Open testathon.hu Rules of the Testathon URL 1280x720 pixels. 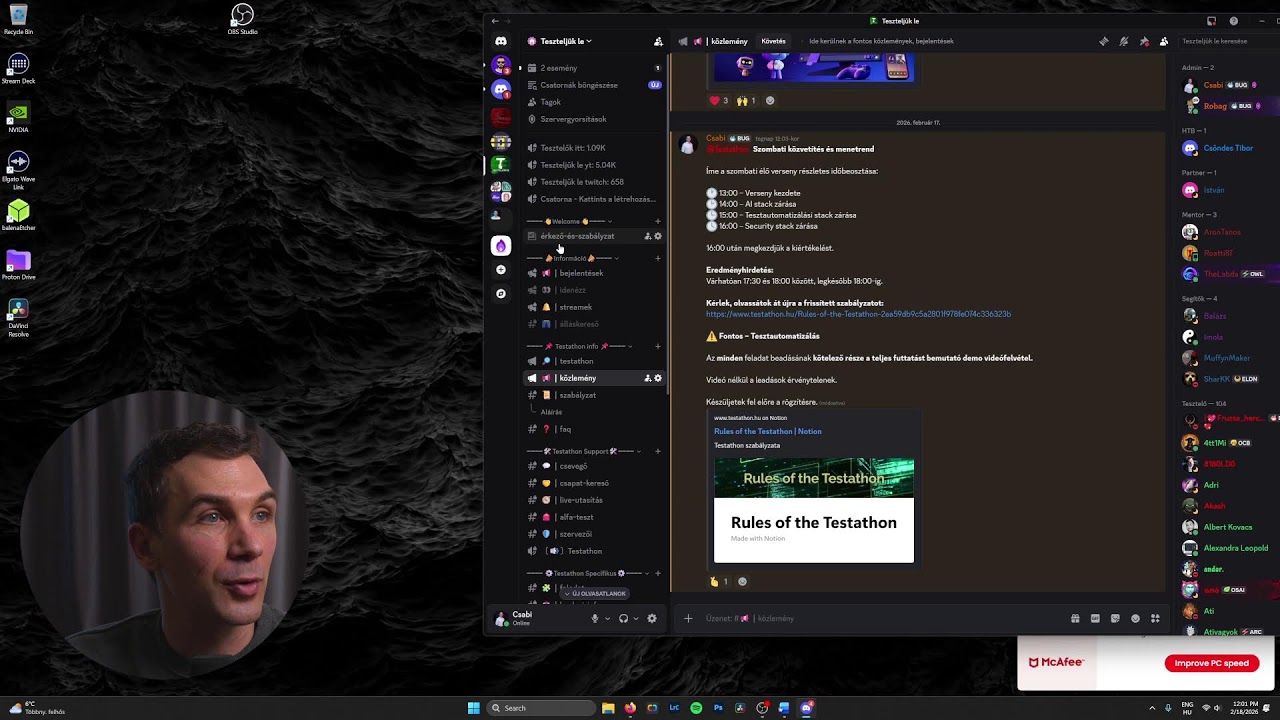(858, 314)
